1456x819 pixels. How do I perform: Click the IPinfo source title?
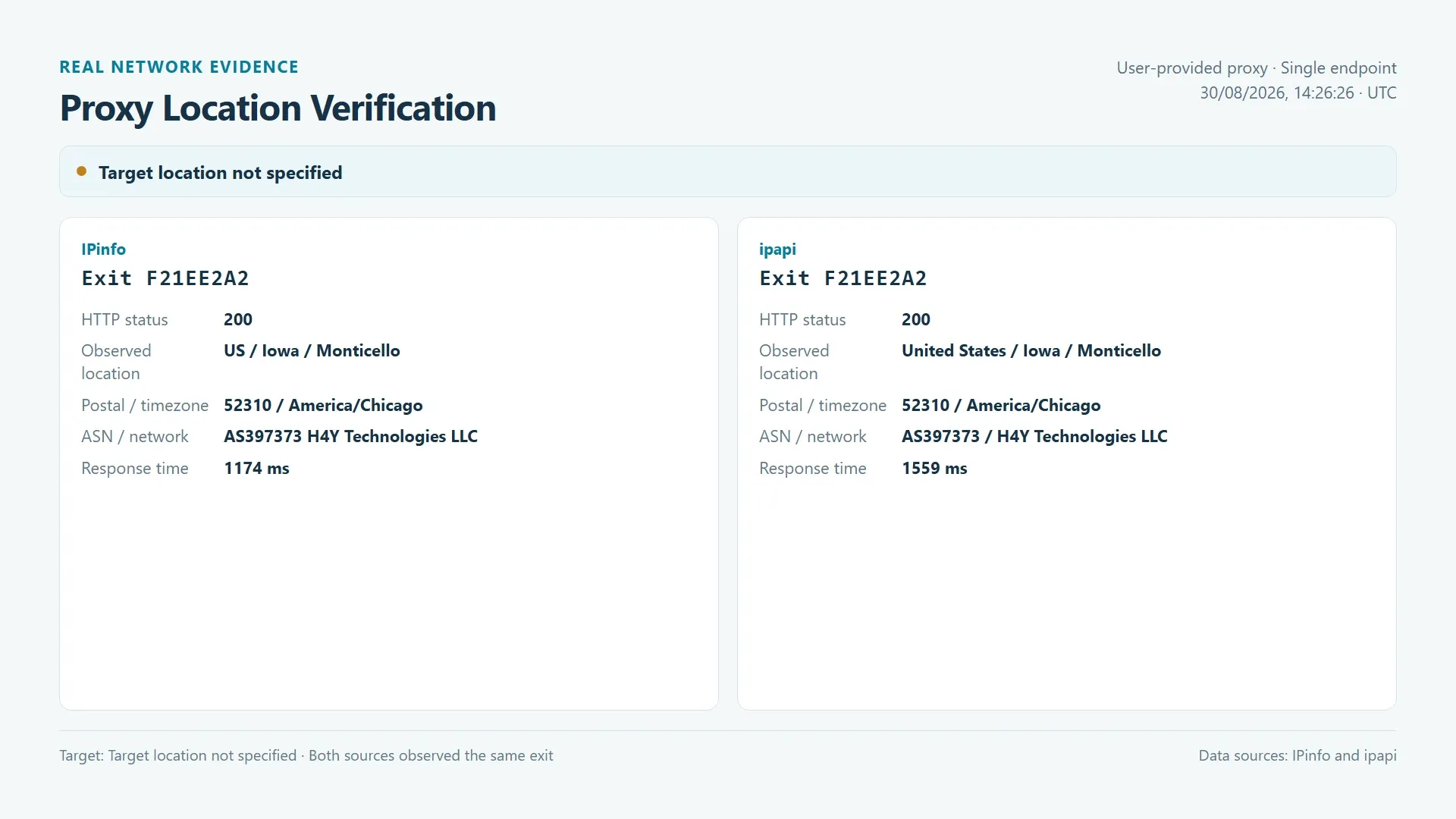(x=103, y=249)
